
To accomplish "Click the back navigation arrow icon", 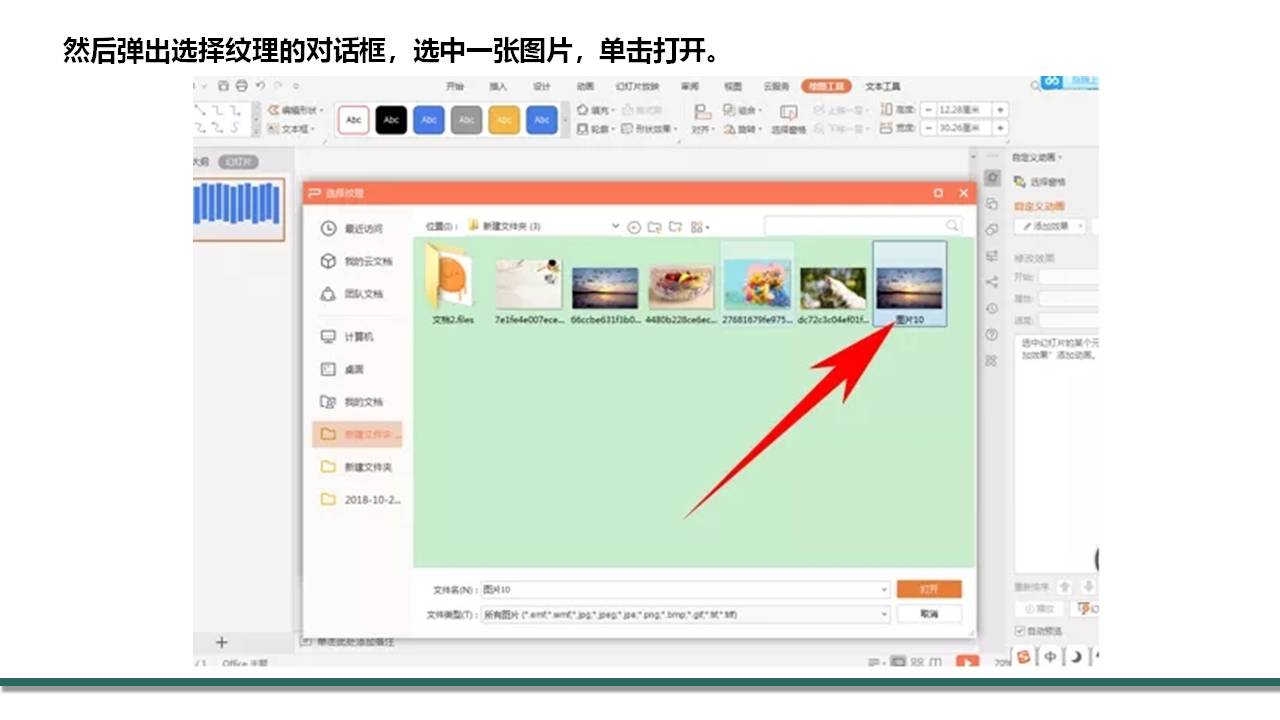I will click(x=634, y=227).
